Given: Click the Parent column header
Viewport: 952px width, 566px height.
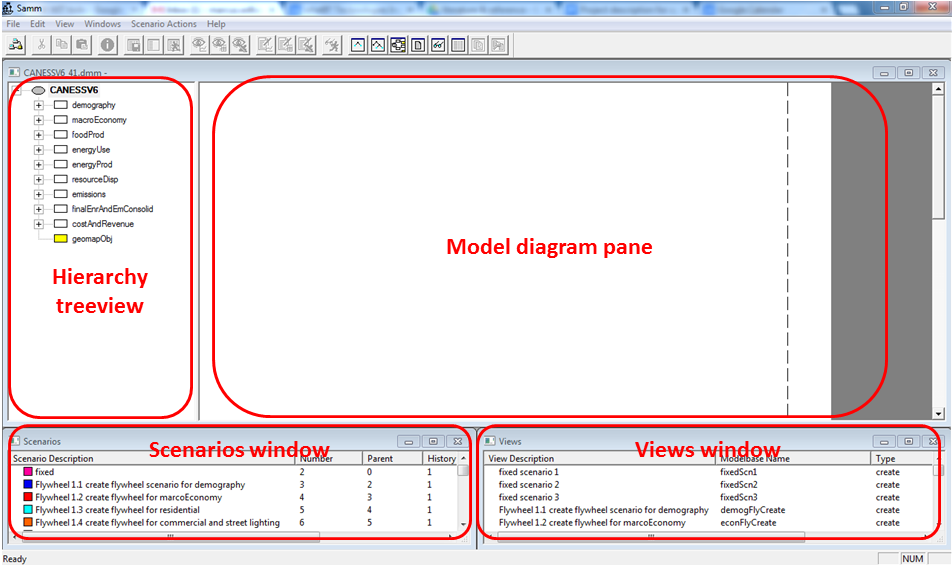Looking at the screenshot, I should [392, 459].
